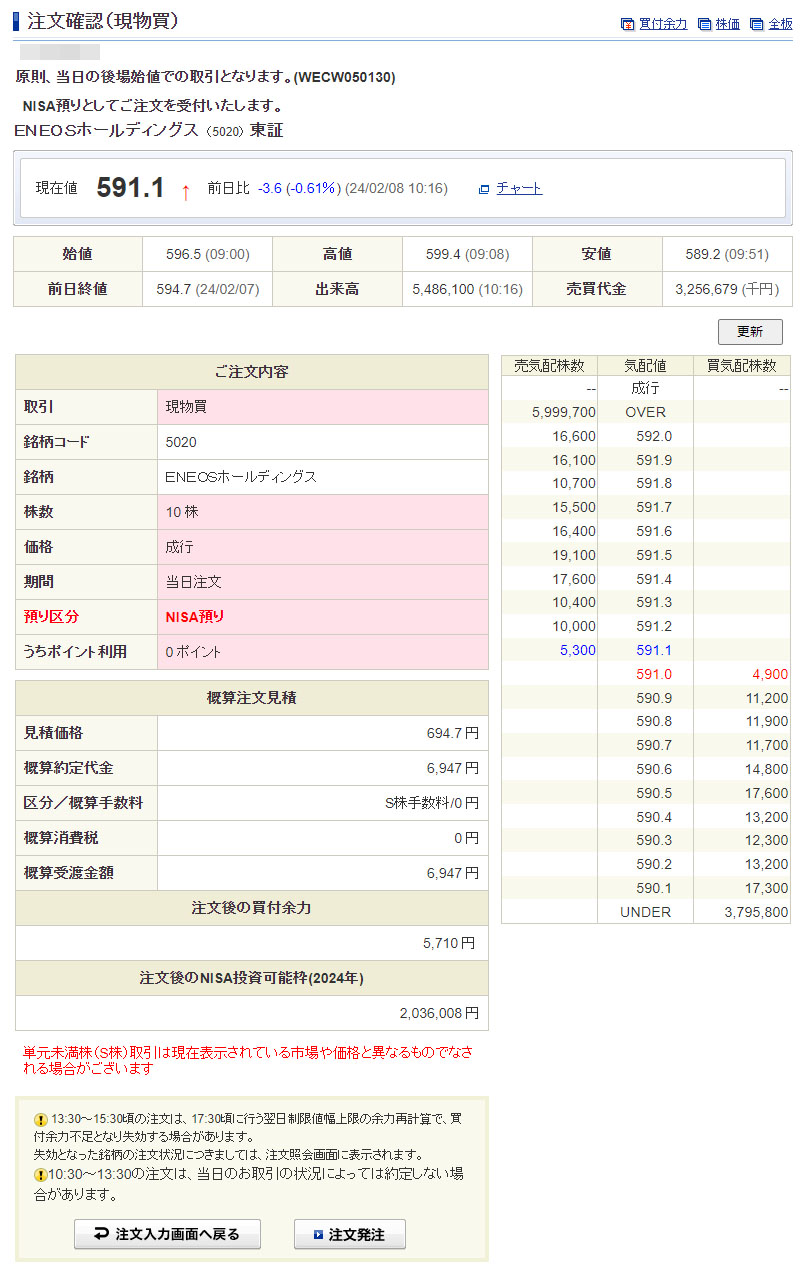Click the OVER row in the order book

click(x=645, y=412)
